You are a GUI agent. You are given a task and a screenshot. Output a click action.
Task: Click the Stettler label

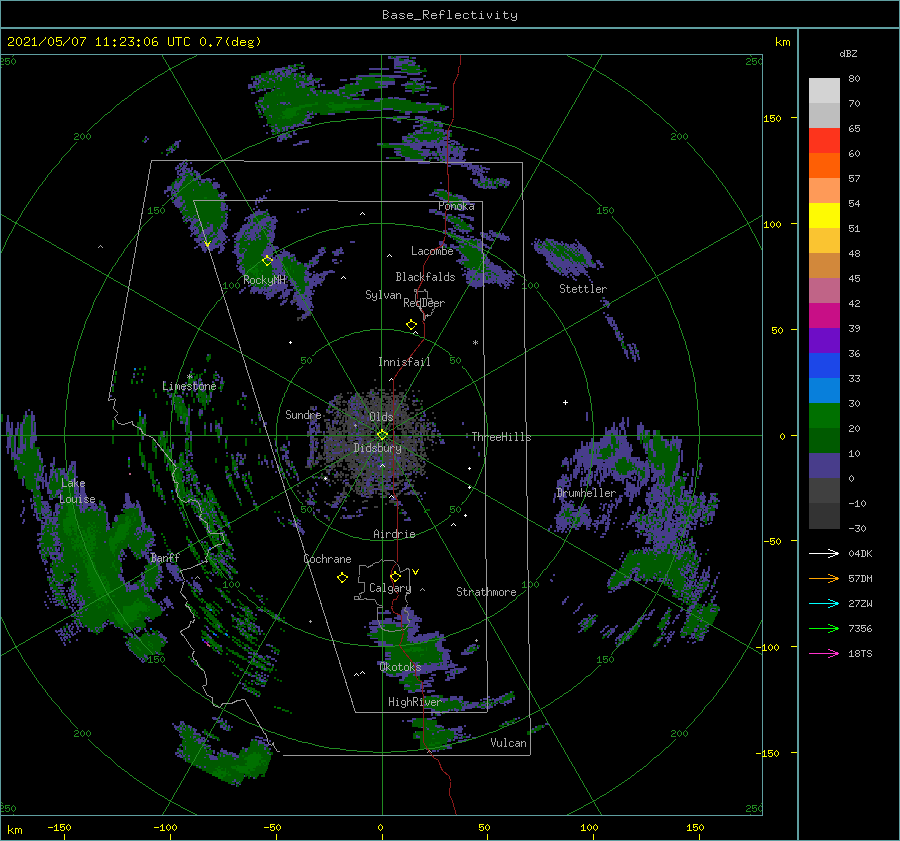pos(583,289)
